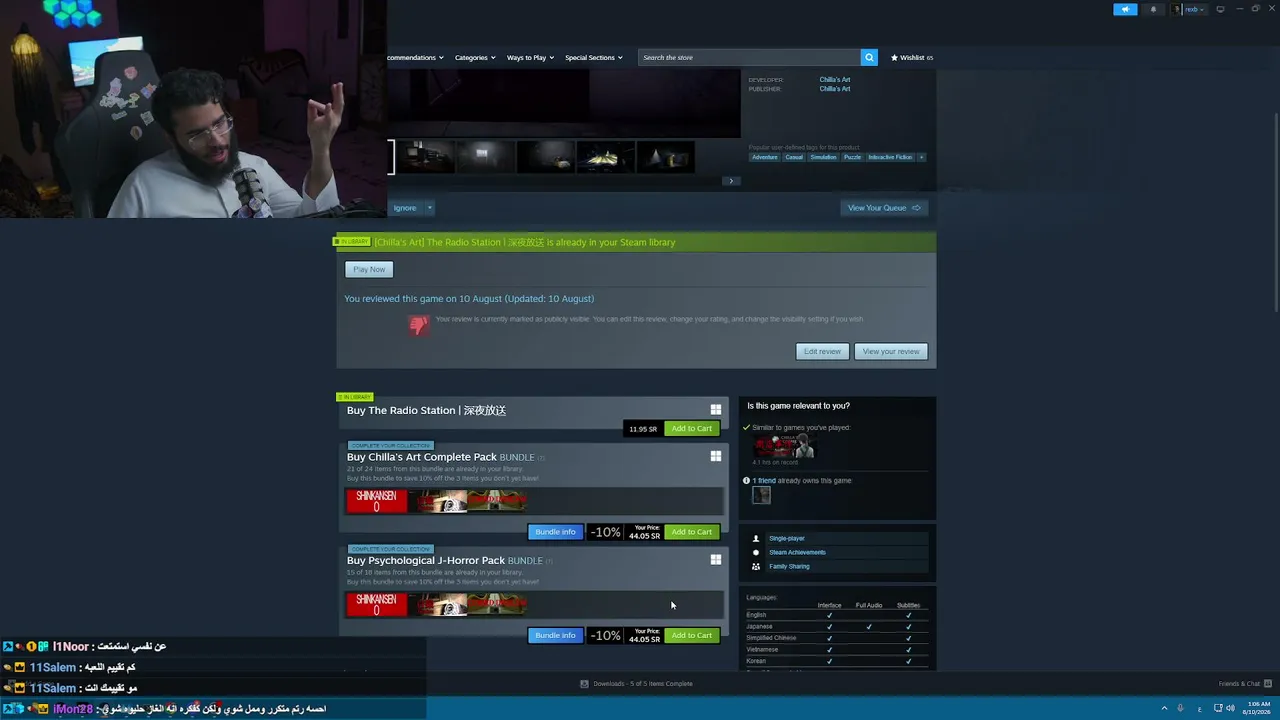Add The Radio Station to cart
The height and width of the screenshot is (720, 1280).
(692, 429)
